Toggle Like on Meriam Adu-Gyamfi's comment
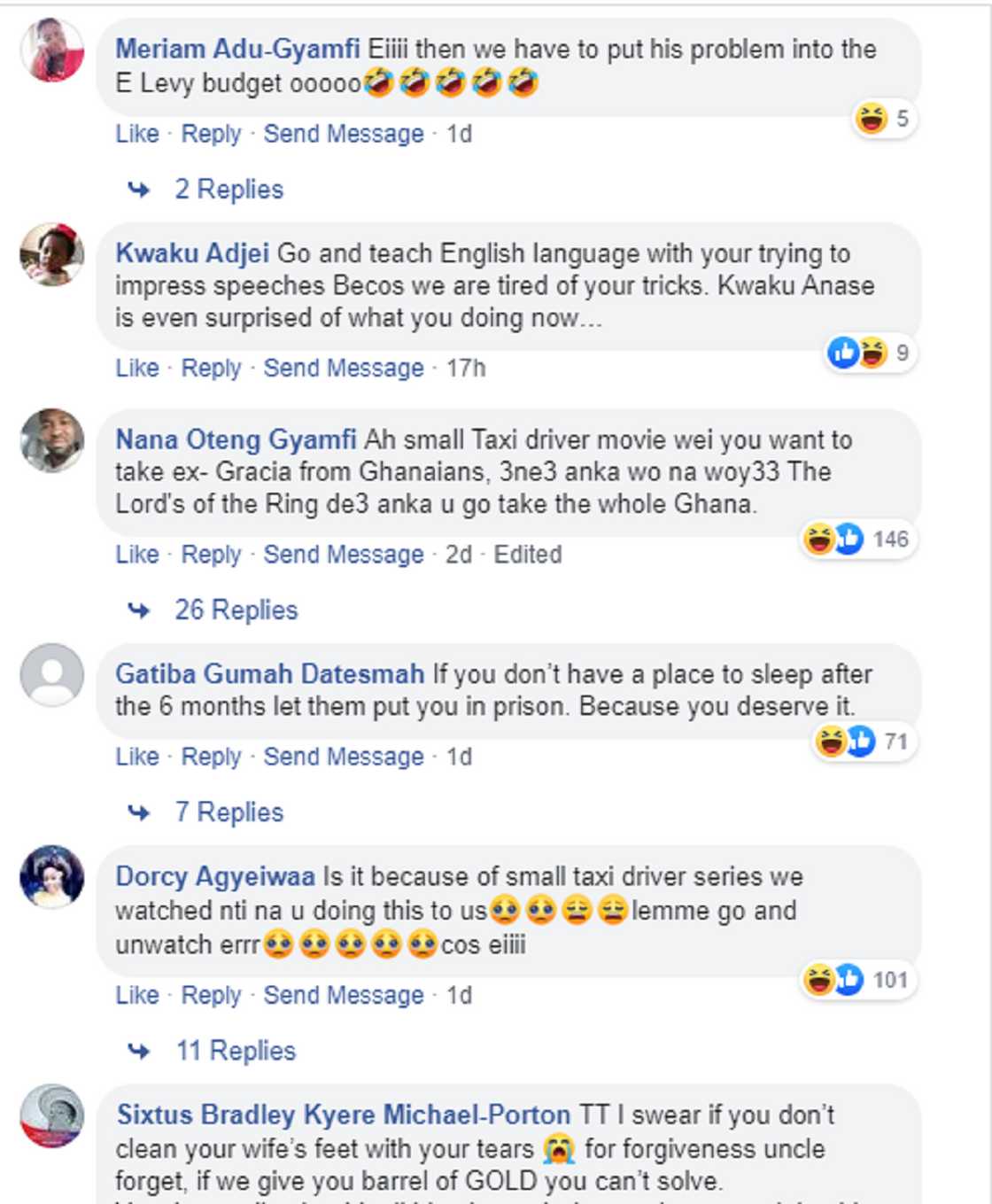992x1204 pixels. [x=136, y=133]
